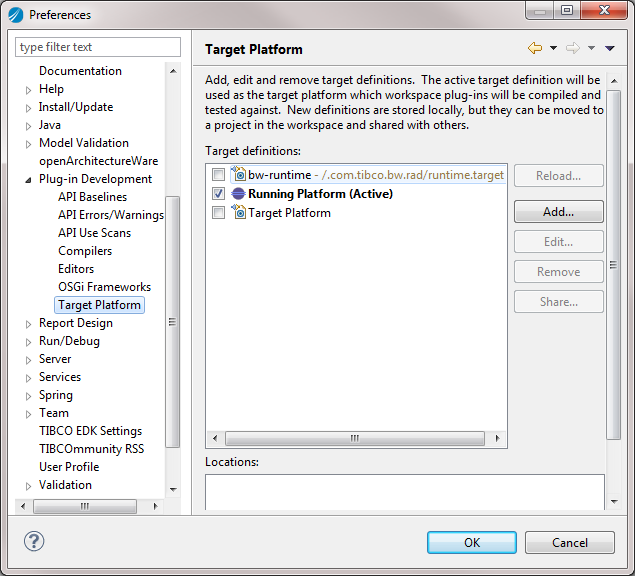Select Documentation in preferences tree
The height and width of the screenshot is (576, 635).
pyautogui.click(x=80, y=71)
